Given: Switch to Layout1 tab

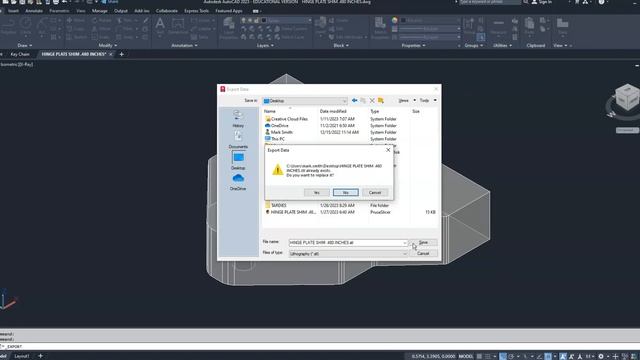Looking at the screenshot, I should click(x=22, y=356).
